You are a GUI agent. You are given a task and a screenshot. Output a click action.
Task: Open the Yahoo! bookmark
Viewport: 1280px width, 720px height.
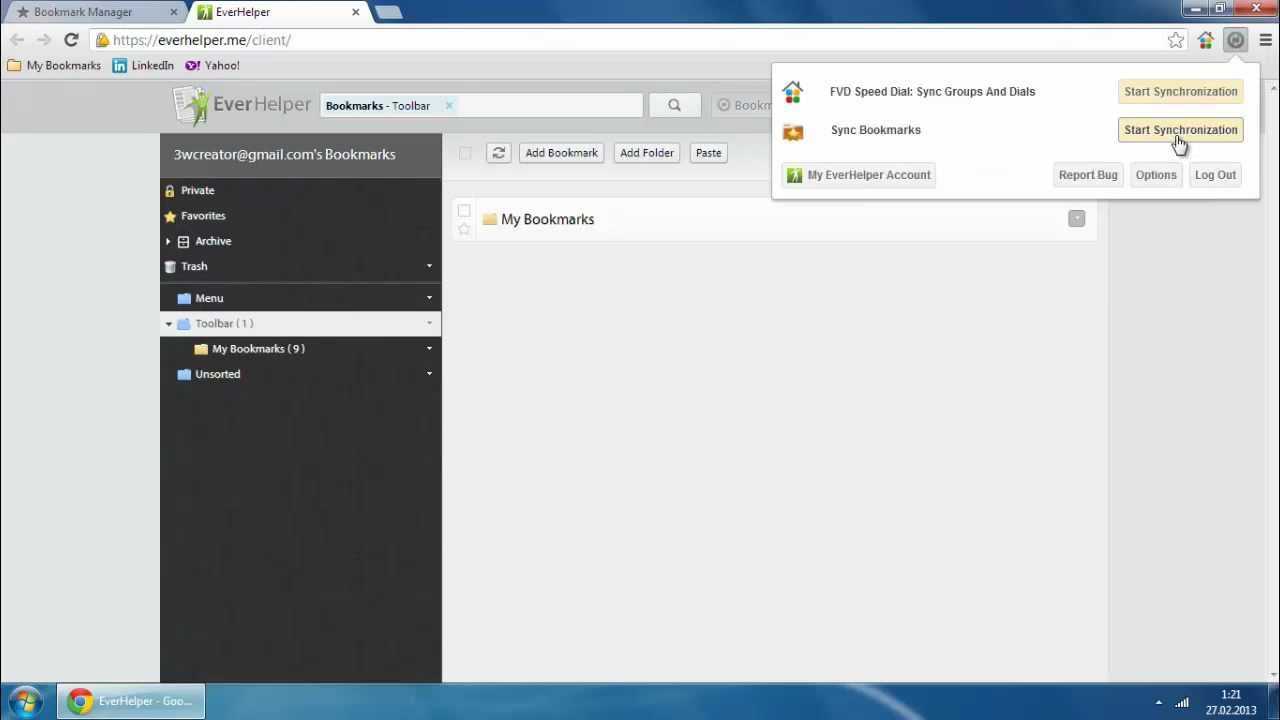click(x=212, y=65)
